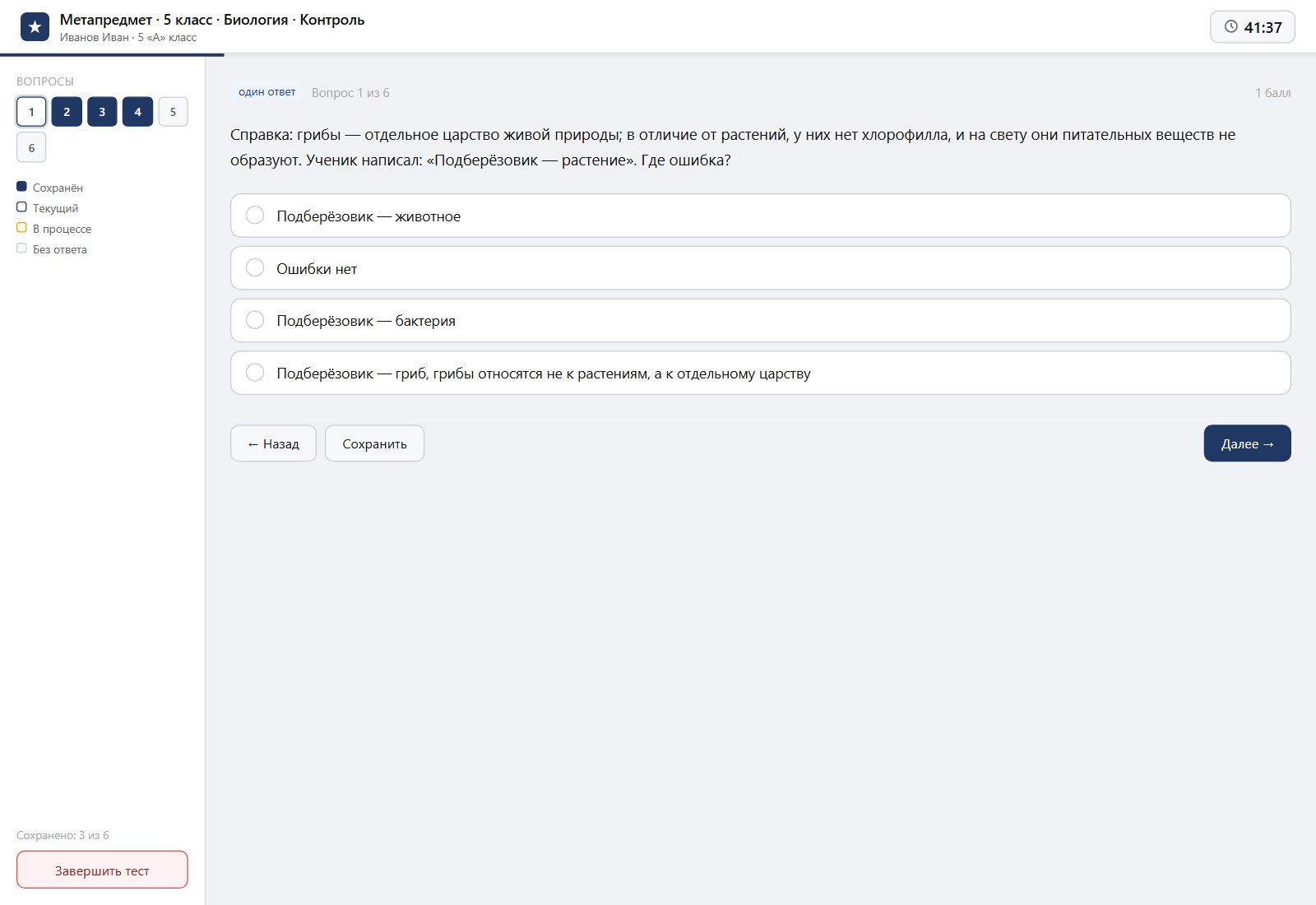Select answer «Подберёзовик — бактерия»
1316x905 pixels.
[760, 320]
